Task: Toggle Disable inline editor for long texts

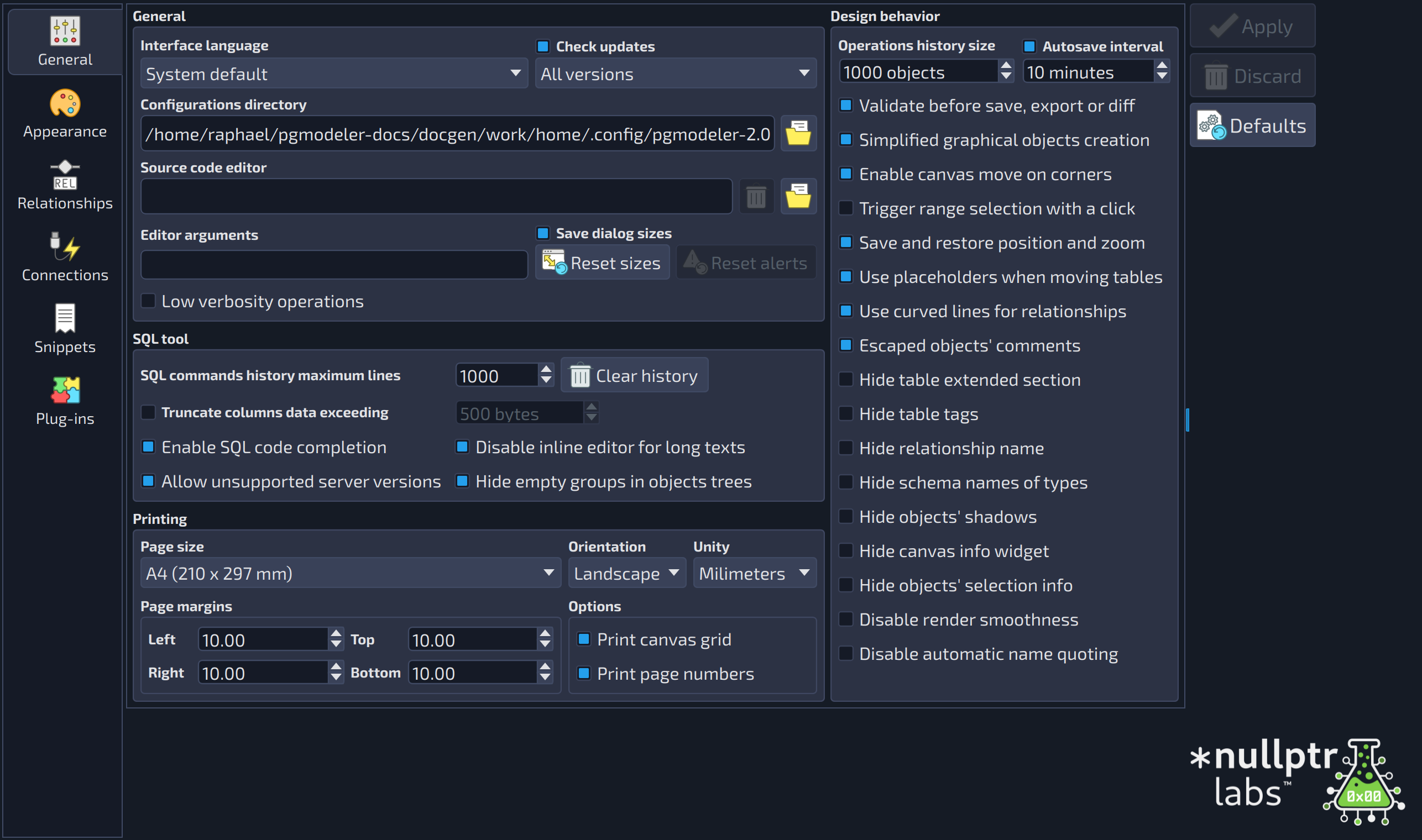Action: click(x=462, y=447)
